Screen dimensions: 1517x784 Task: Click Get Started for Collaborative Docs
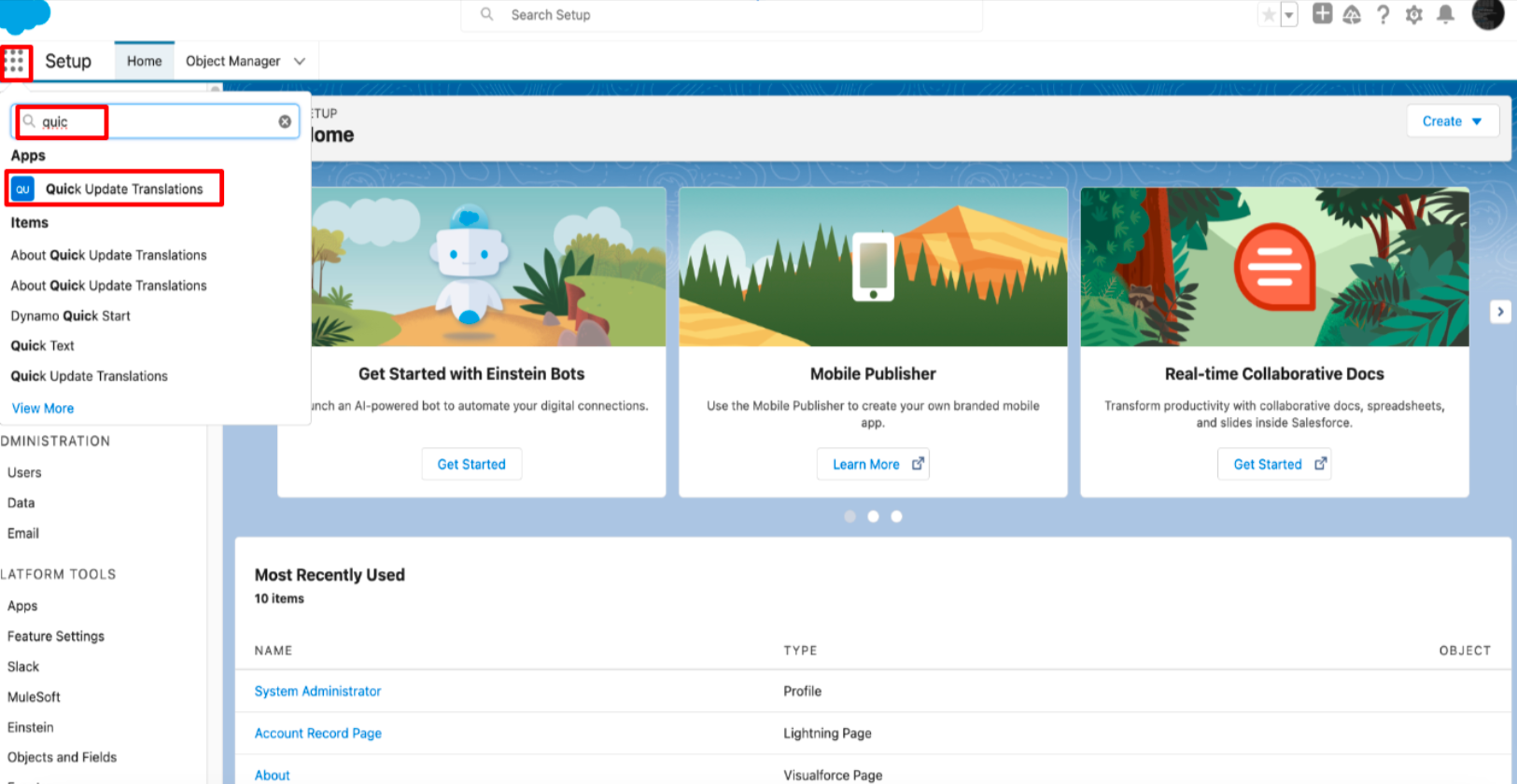[1274, 464]
